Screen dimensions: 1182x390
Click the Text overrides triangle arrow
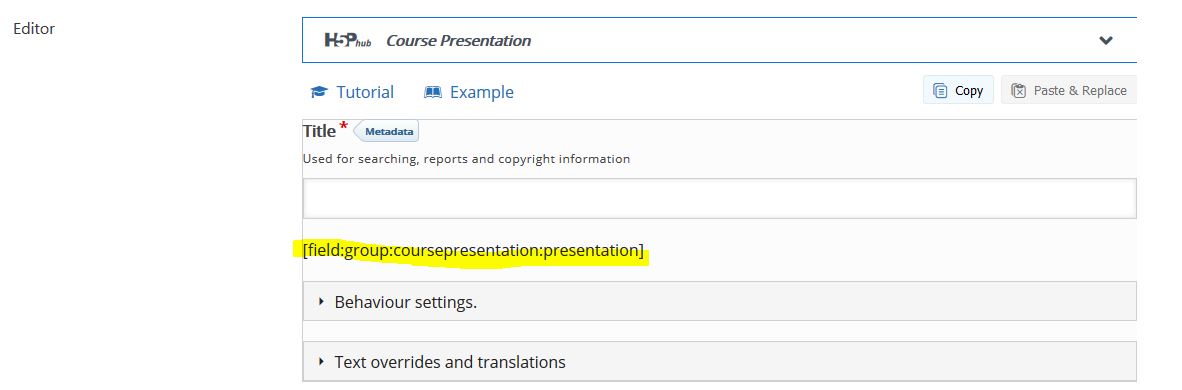coord(321,361)
